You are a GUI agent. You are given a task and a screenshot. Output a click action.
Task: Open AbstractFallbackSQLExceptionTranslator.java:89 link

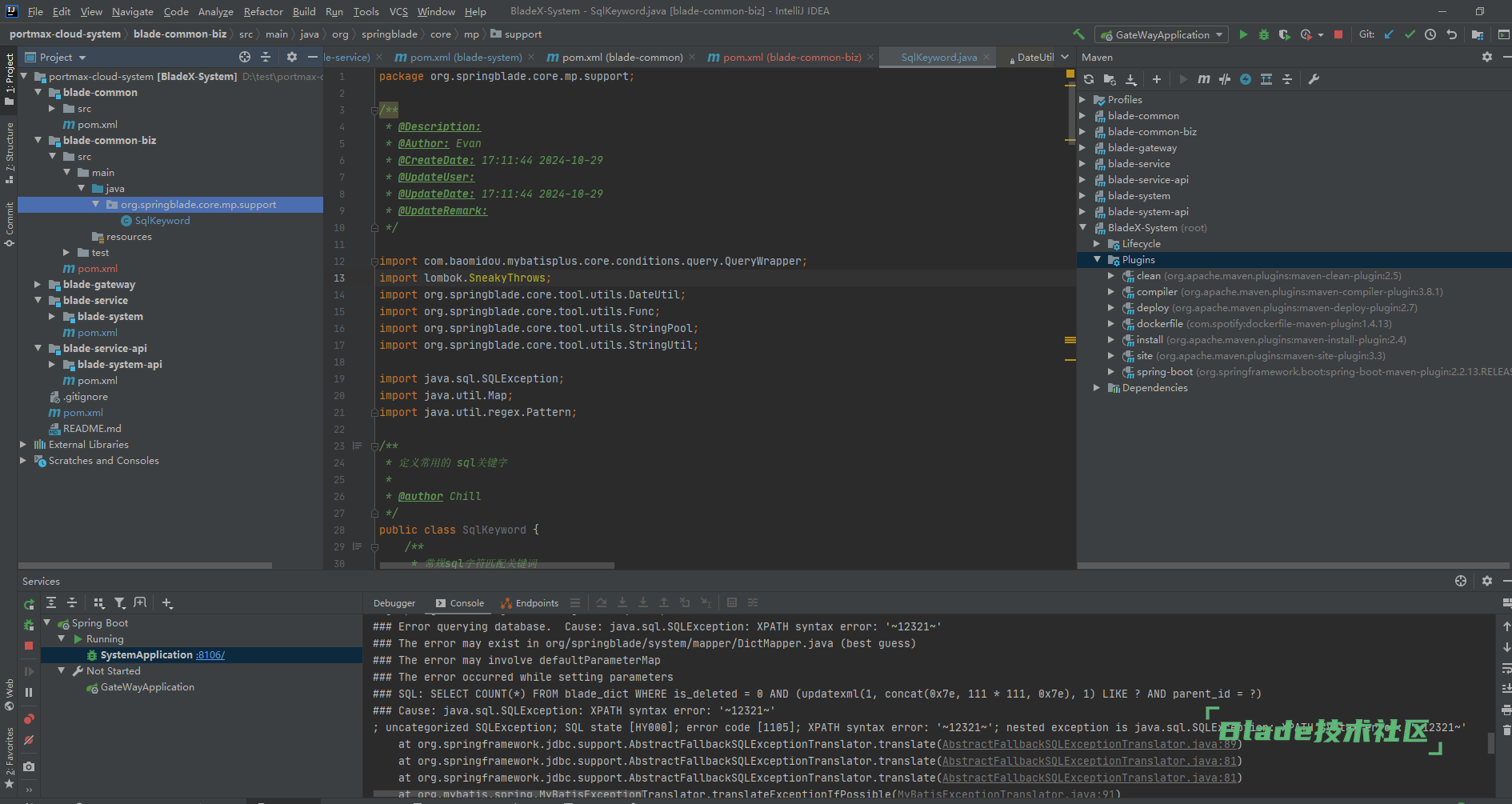click(1090, 744)
